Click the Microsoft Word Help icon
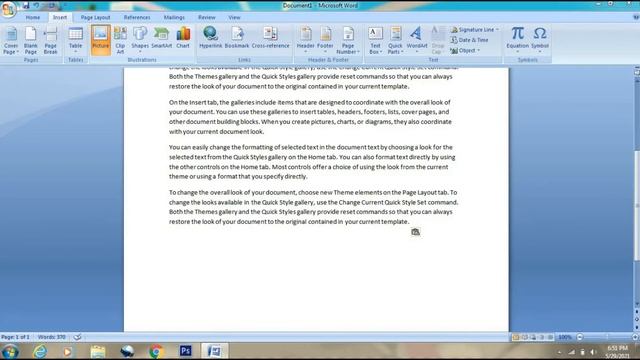The image size is (640, 360). (x=636, y=17)
